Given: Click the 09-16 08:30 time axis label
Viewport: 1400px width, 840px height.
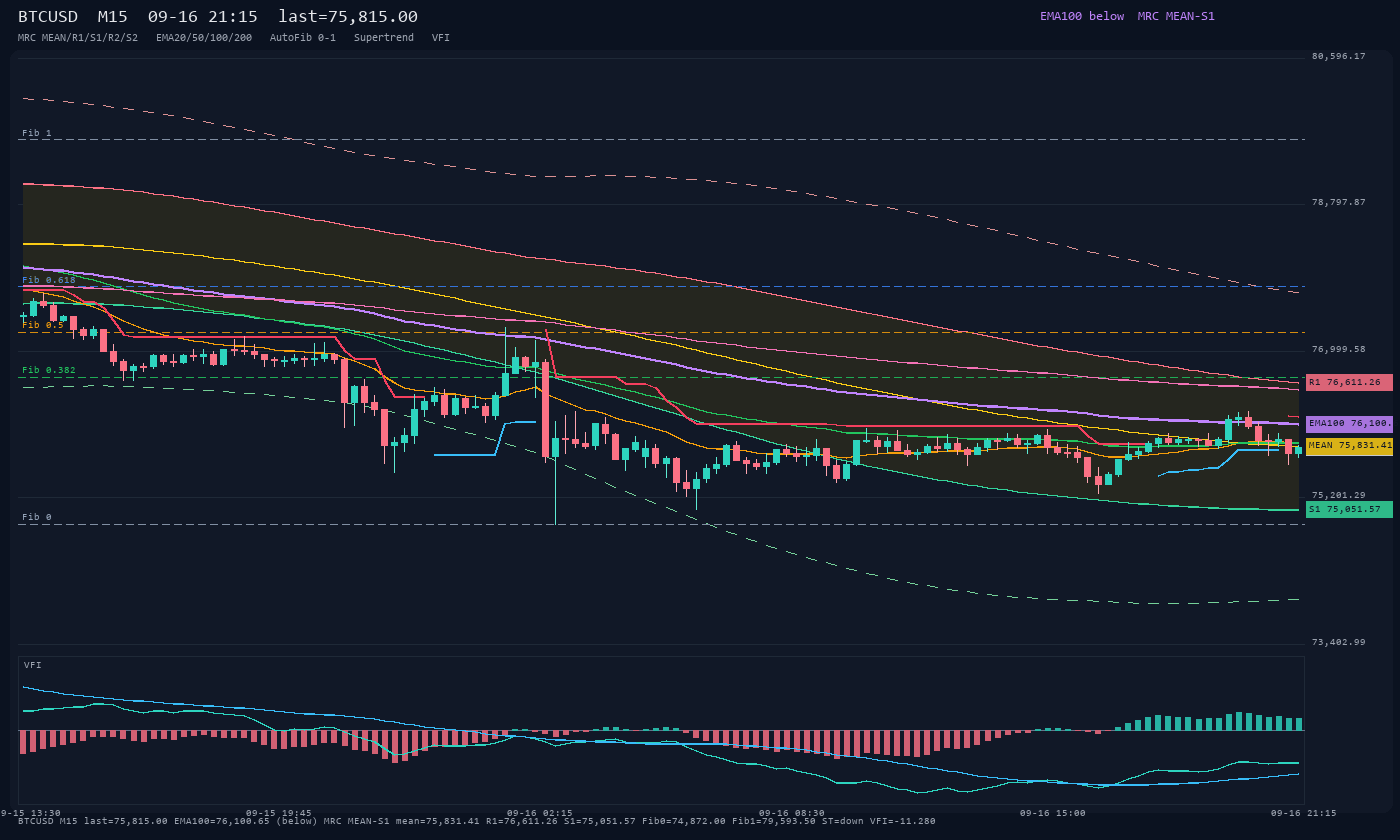Looking at the screenshot, I should click(x=792, y=813).
